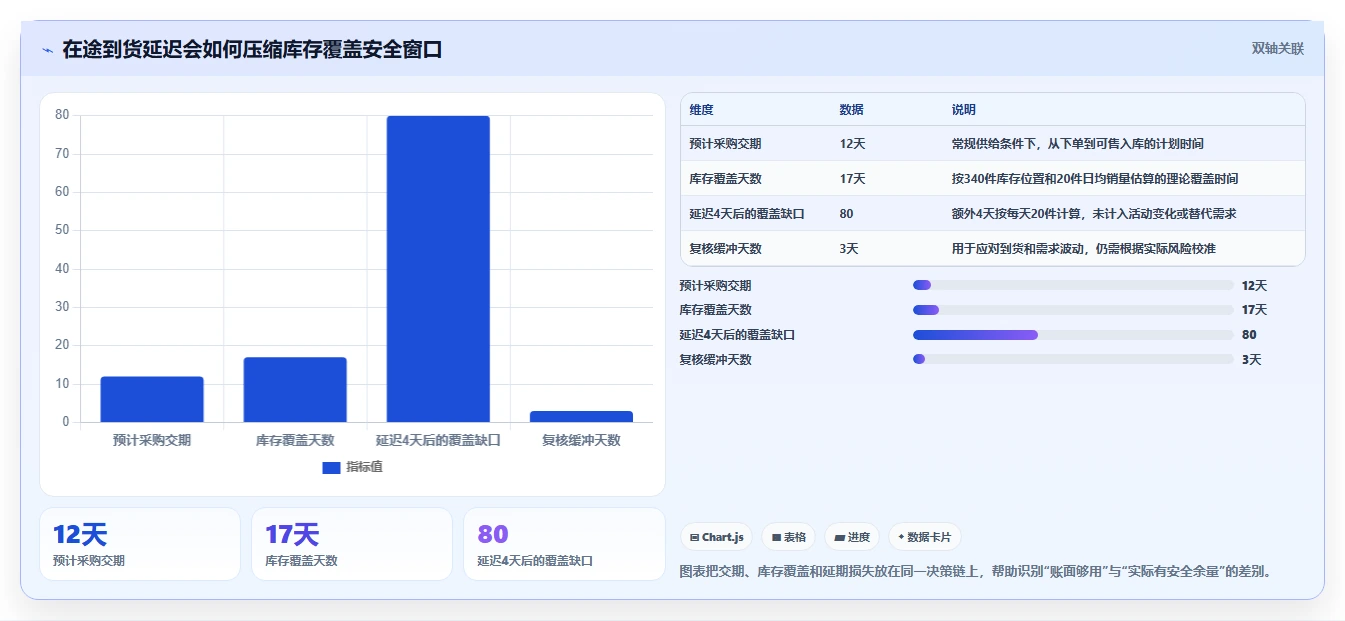This screenshot has width=1345, height=621.
Task: Click the 表格 chip
Action: tap(789, 537)
